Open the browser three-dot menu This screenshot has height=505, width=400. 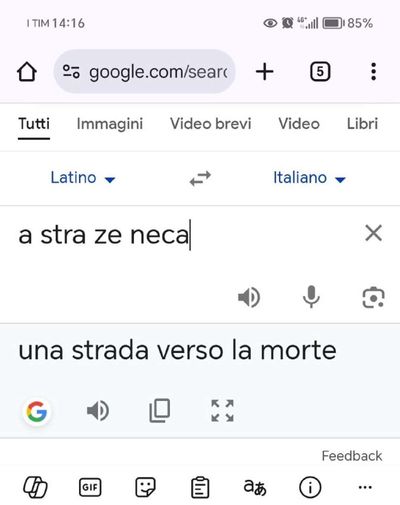point(373,71)
